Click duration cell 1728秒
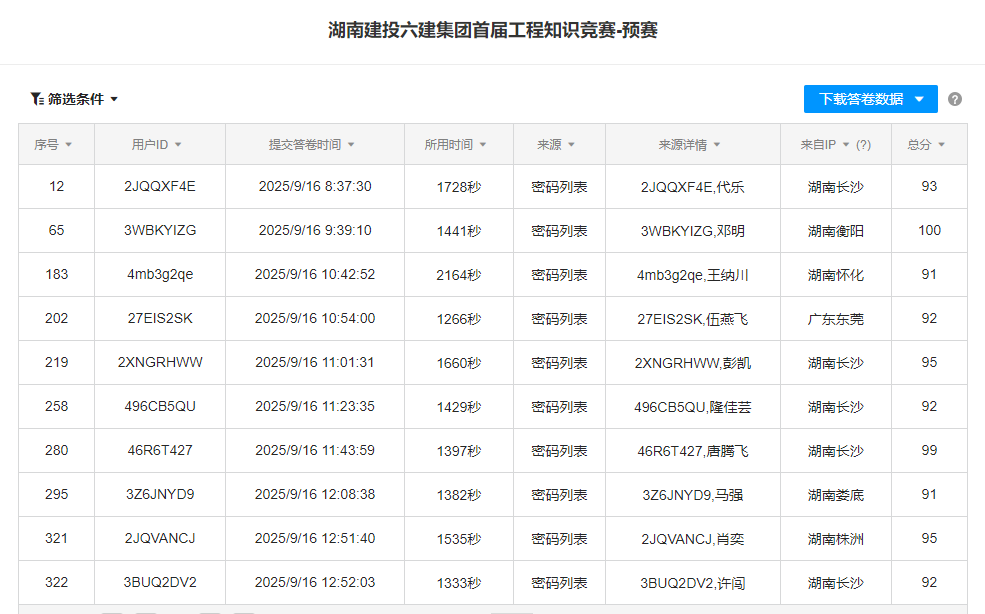985x614 pixels. click(459, 187)
